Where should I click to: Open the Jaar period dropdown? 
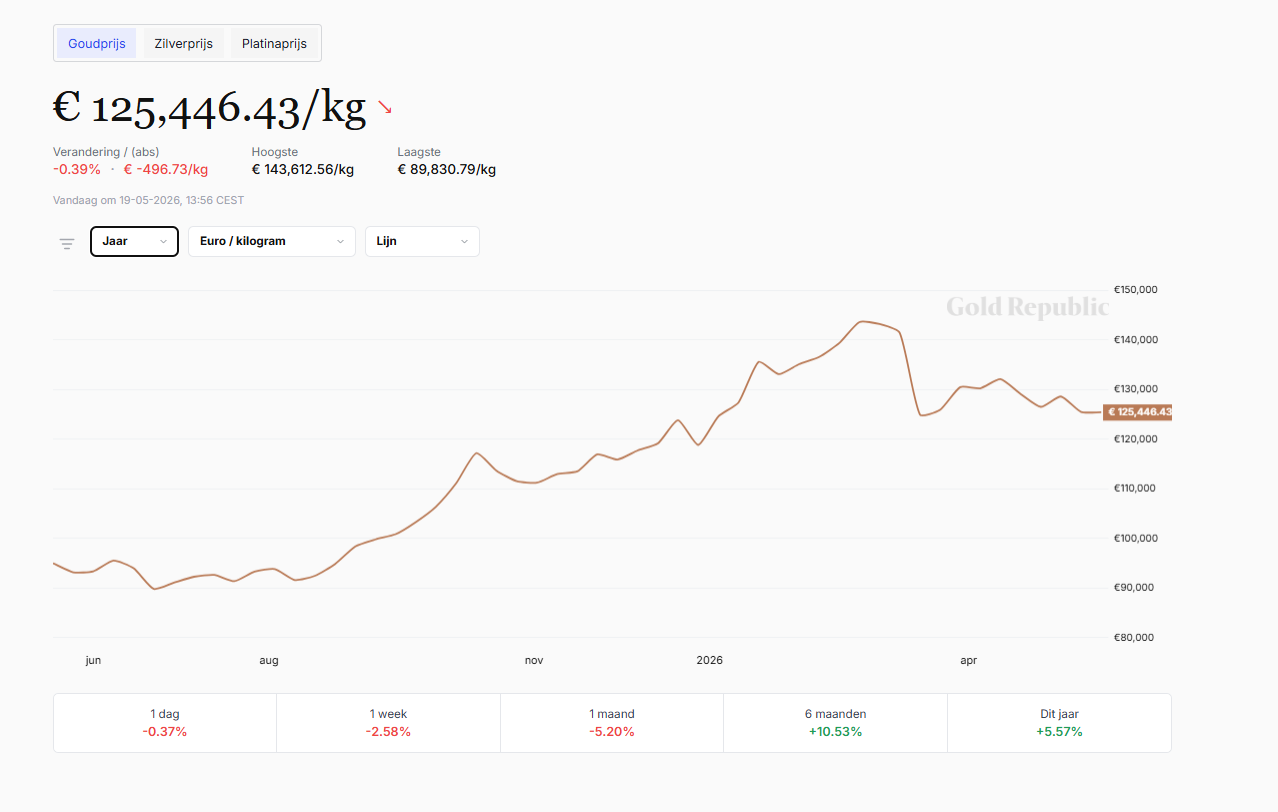pyautogui.click(x=134, y=242)
